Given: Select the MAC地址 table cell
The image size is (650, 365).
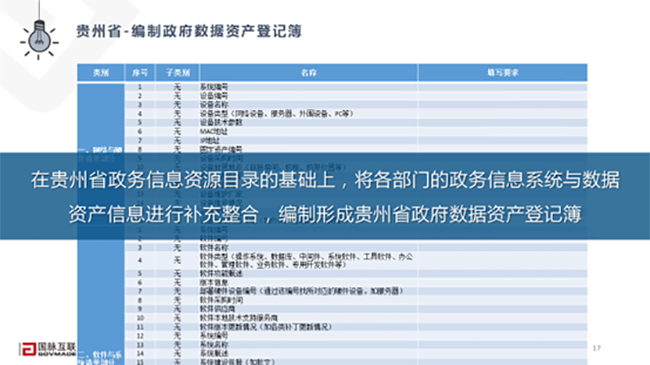Looking at the screenshot, I should (x=308, y=131).
